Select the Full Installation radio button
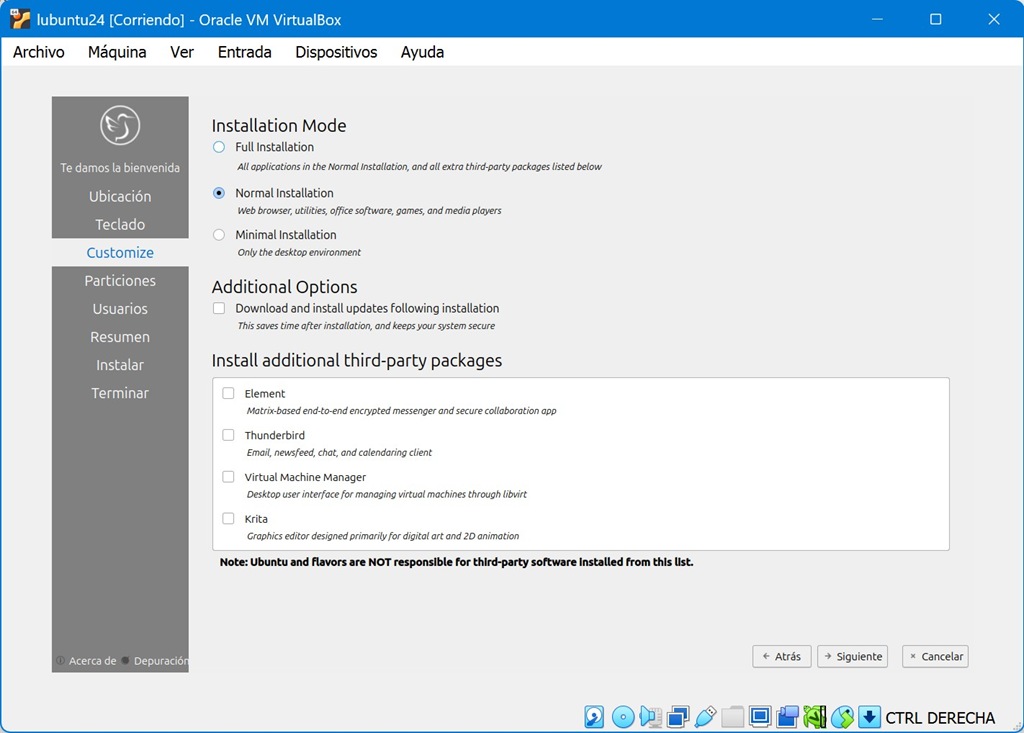 pos(219,147)
